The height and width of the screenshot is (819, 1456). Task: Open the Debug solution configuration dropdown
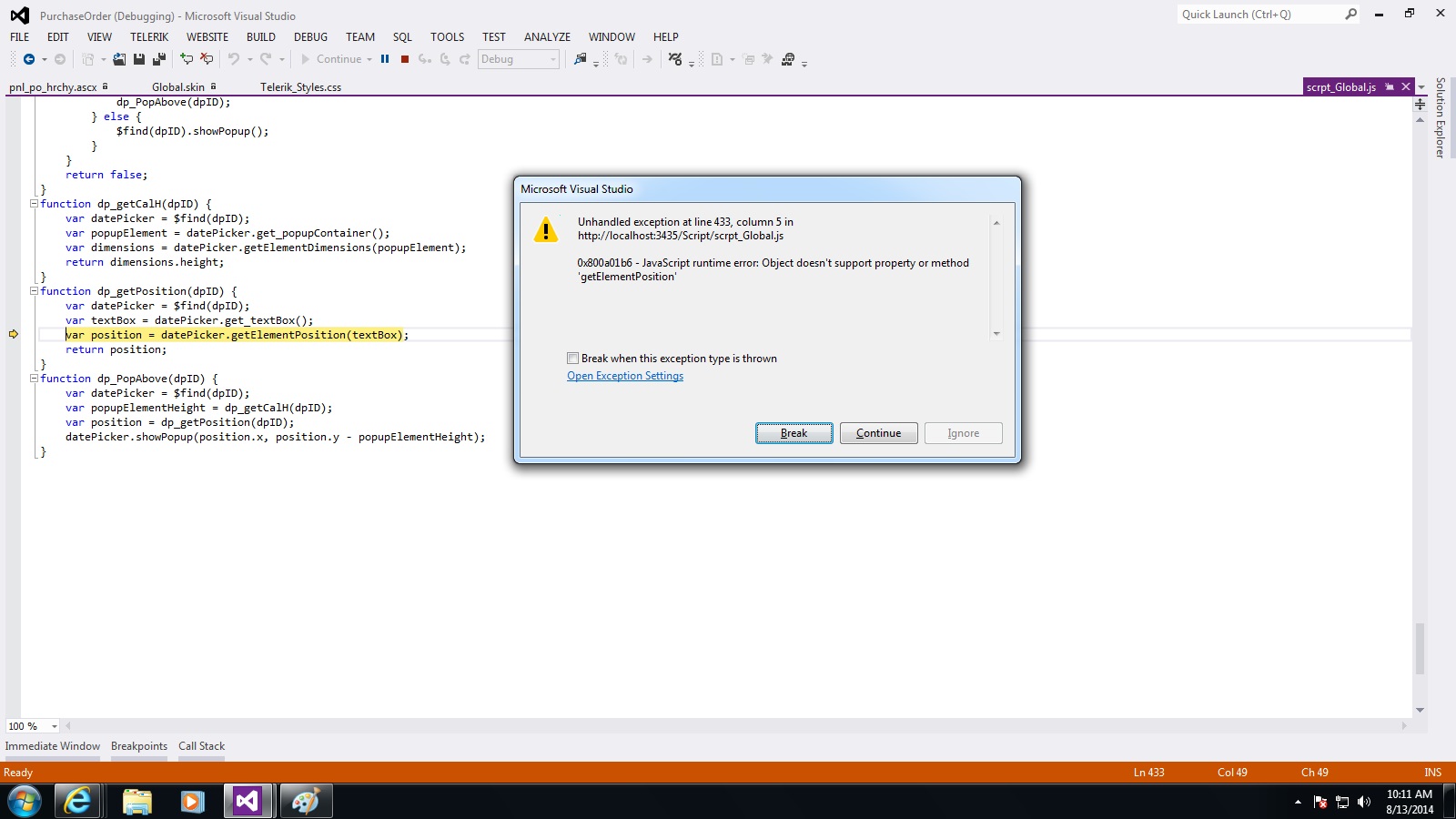519,59
